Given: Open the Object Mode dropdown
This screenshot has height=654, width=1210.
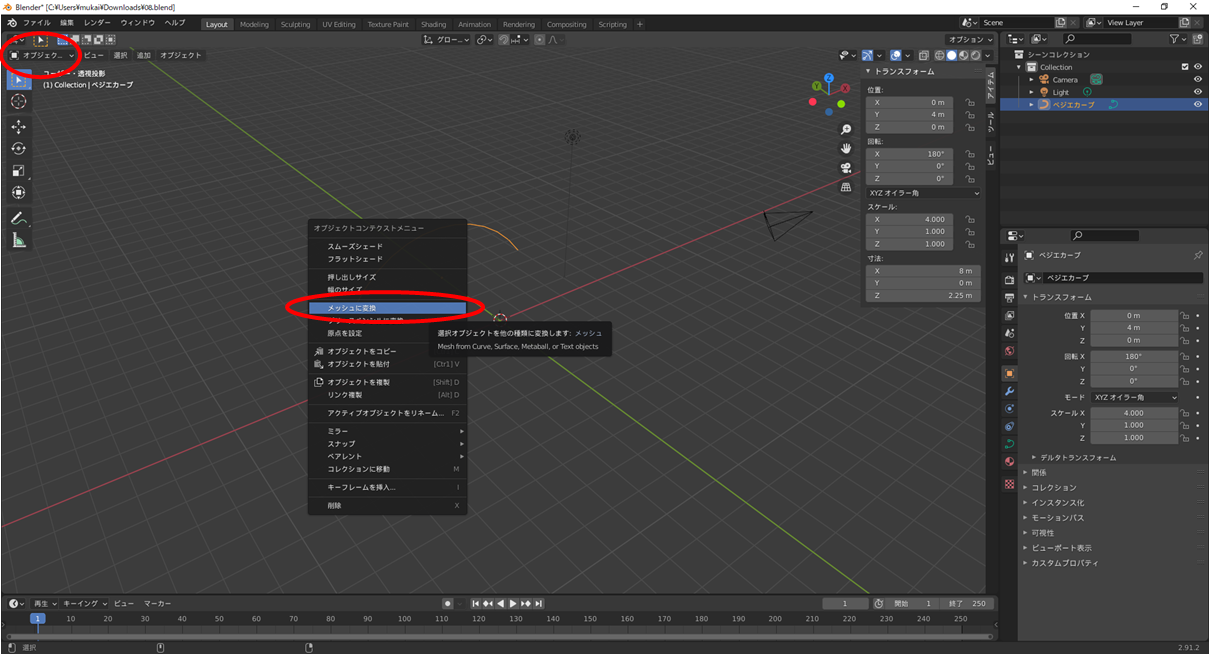Looking at the screenshot, I should [x=41, y=55].
